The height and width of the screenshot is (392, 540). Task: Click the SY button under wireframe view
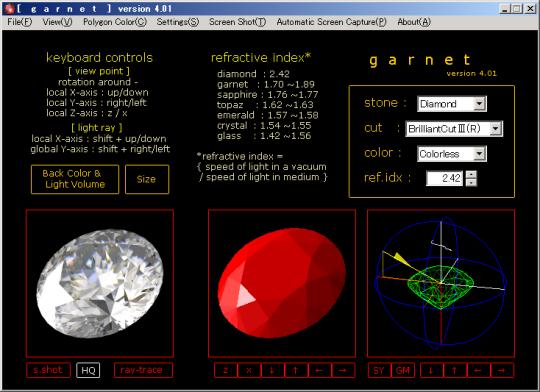pyautogui.click(x=379, y=370)
